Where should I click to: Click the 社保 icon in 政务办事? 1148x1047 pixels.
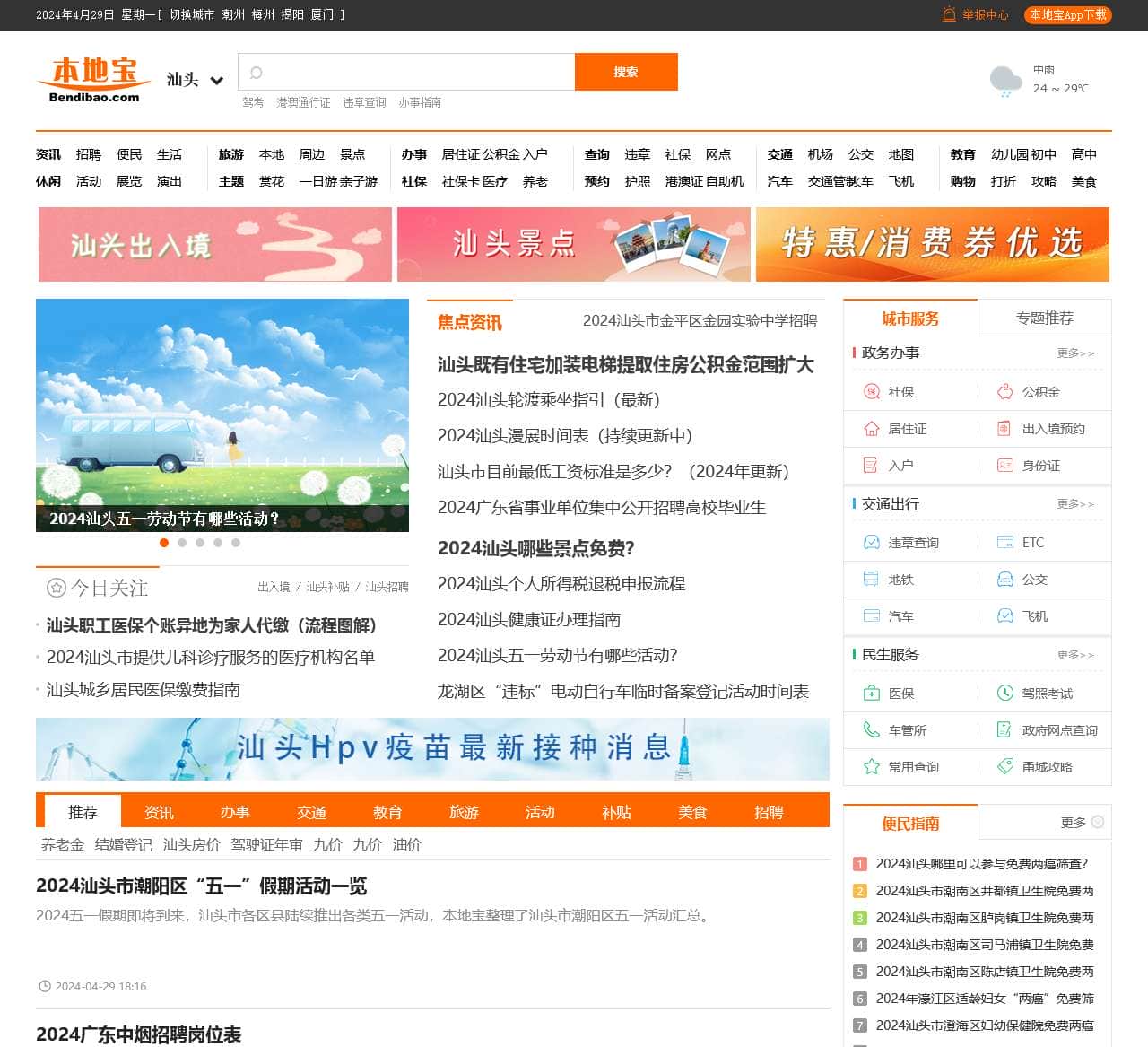pyautogui.click(x=871, y=392)
